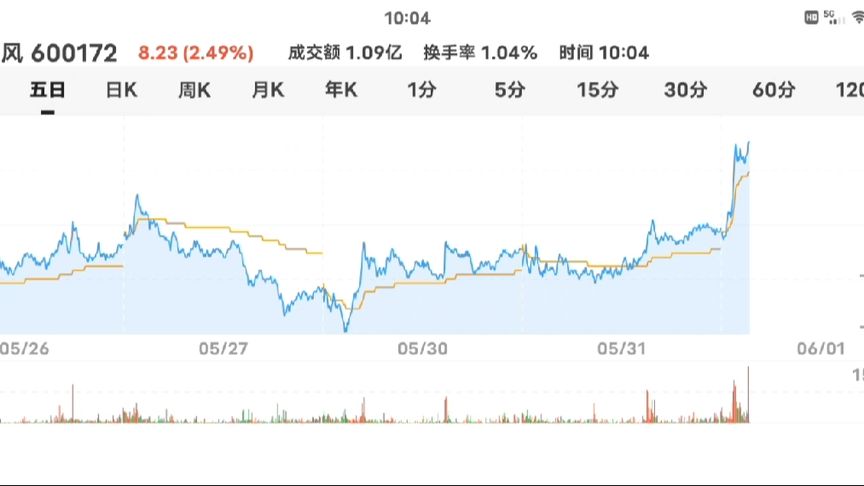
Task: Tap the stock code 600172
Action: coord(74,53)
